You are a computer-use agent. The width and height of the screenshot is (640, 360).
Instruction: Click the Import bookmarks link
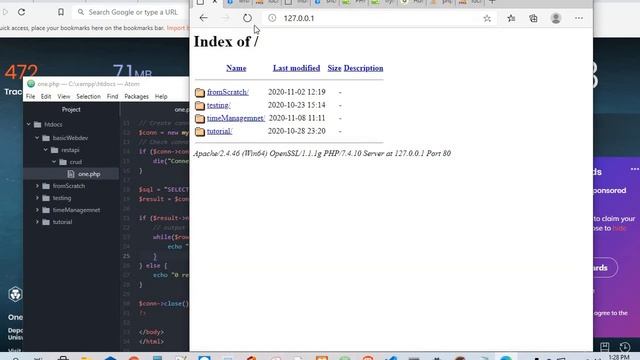[178, 28]
